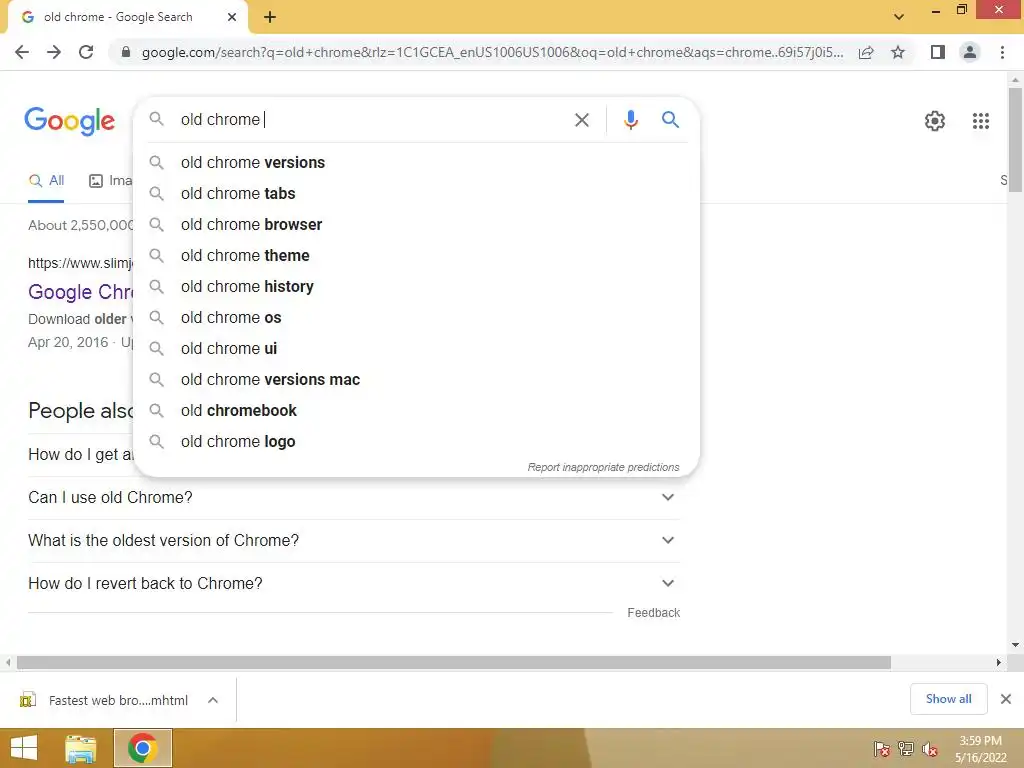The width and height of the screenshot is (1024, 768).
Task: Choose suggestion 'old chrome browser'
Action: (416, 225)
